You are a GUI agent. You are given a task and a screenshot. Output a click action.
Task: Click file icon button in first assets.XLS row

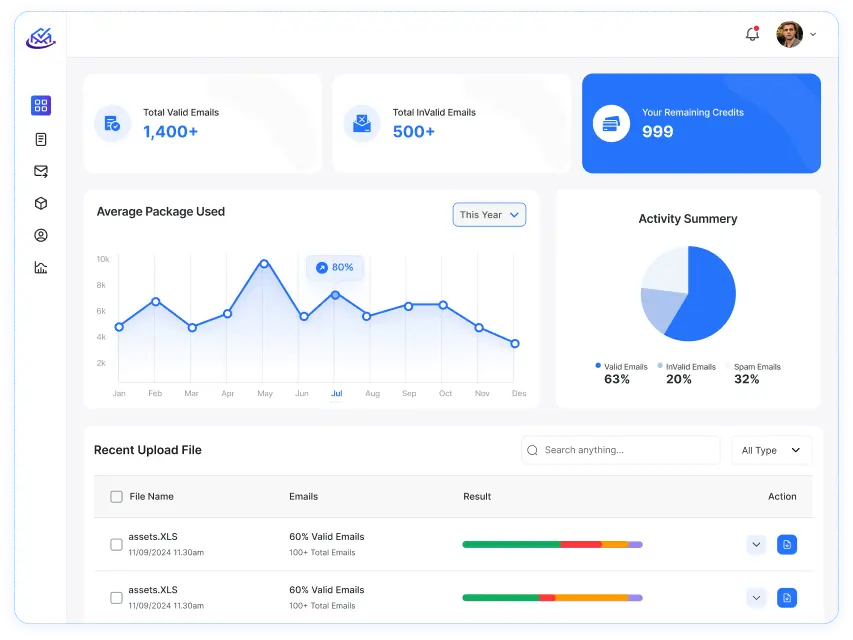[x=787, y=545]
